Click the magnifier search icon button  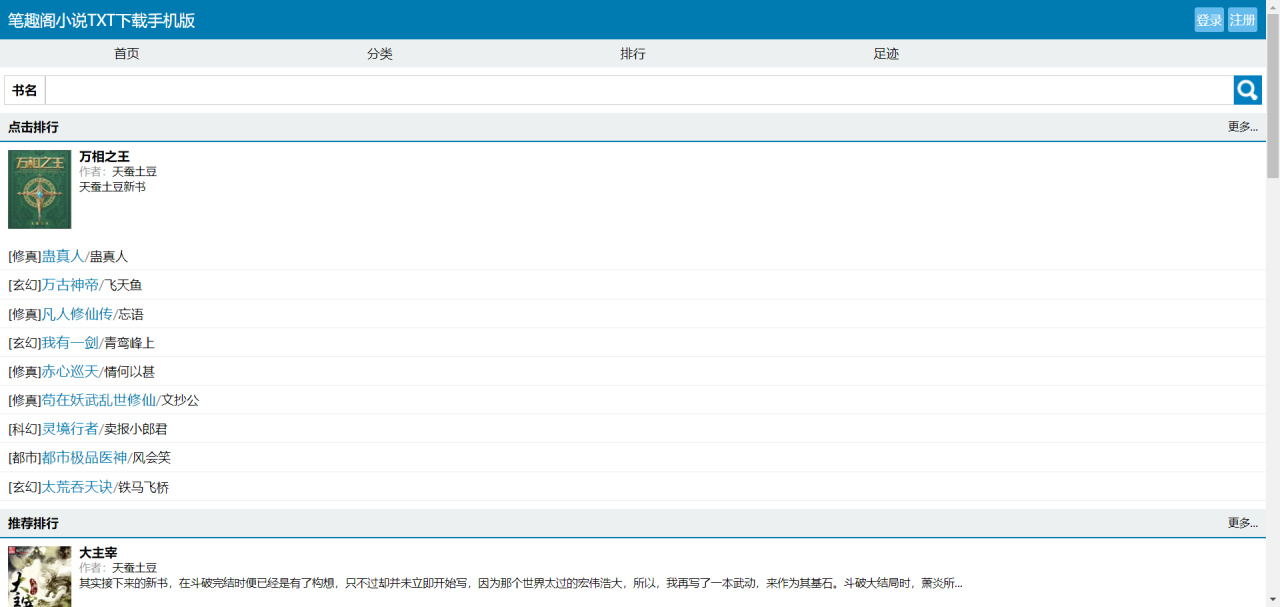[1247, 90]
